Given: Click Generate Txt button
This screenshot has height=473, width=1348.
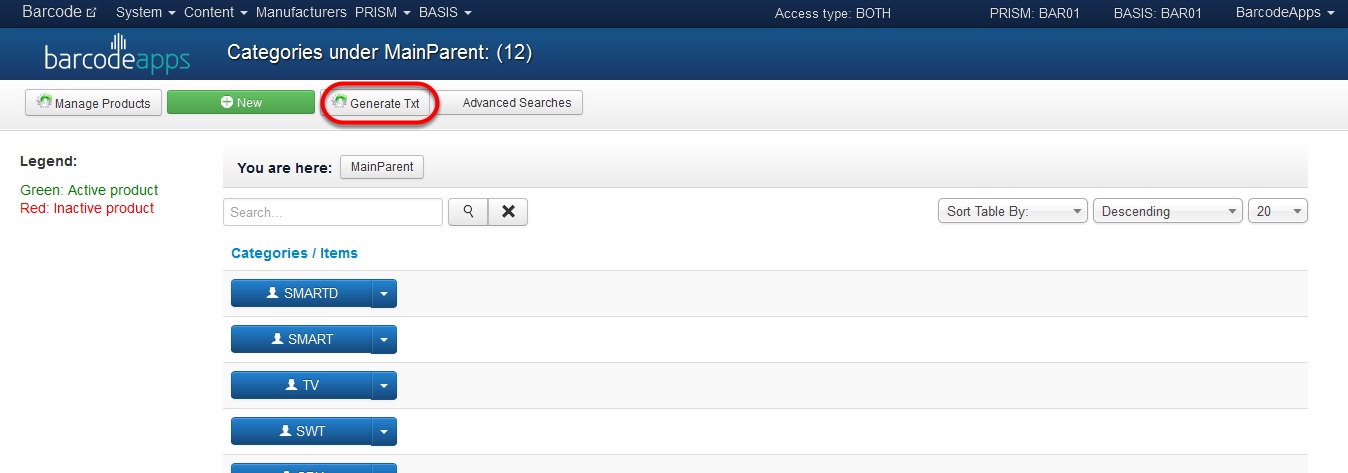Looking at the screenshot, I should click(375, 103).
